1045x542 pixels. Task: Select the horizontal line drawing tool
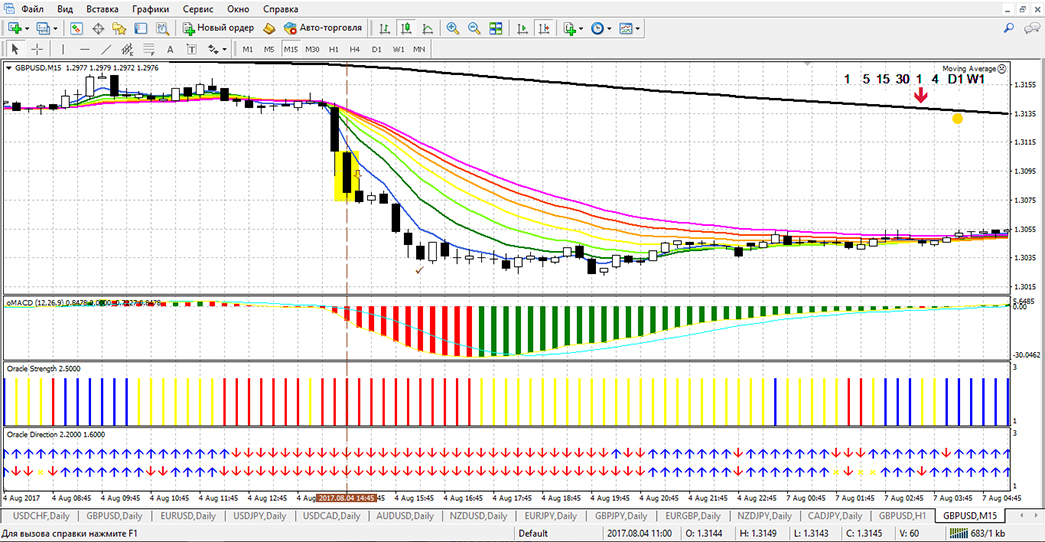click(x=84, y=49)
